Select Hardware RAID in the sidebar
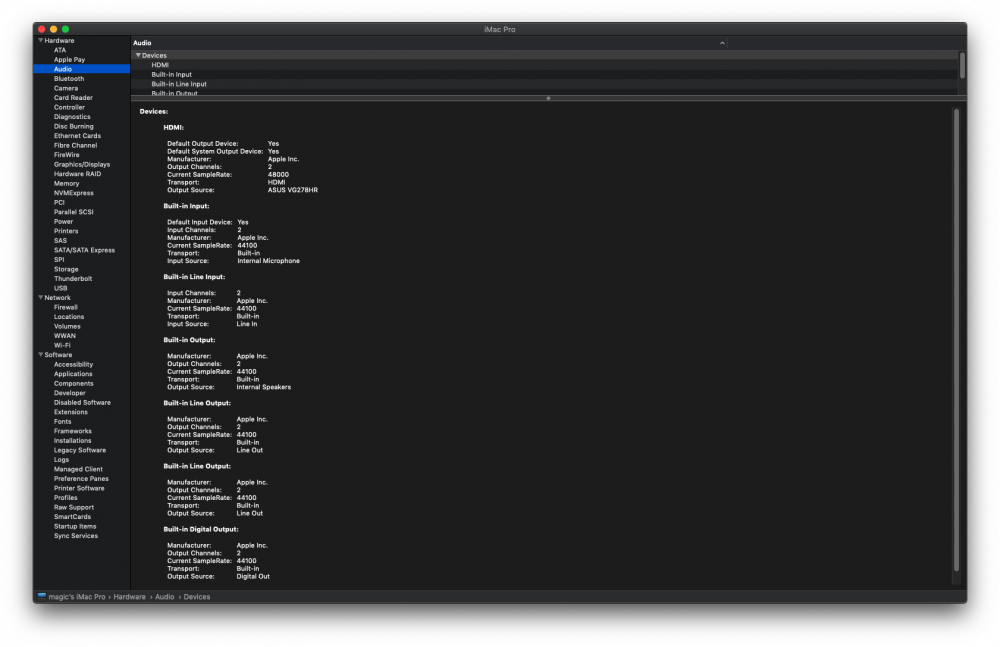Image resolution: width=1000 pixels, height=647 pixels. [77, 174]
